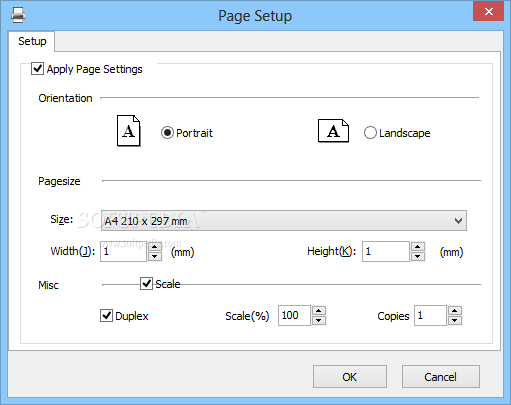Switch to the Setup tab
The image size is (511, 405).
tap(32, 41)
